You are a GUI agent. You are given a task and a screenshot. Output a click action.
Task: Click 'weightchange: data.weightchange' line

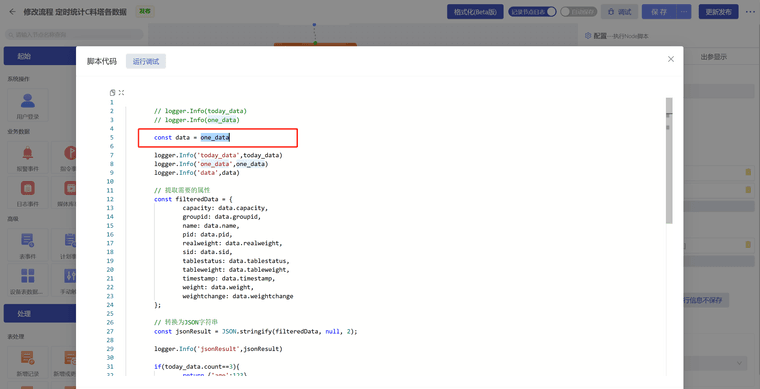coord(238,296)
